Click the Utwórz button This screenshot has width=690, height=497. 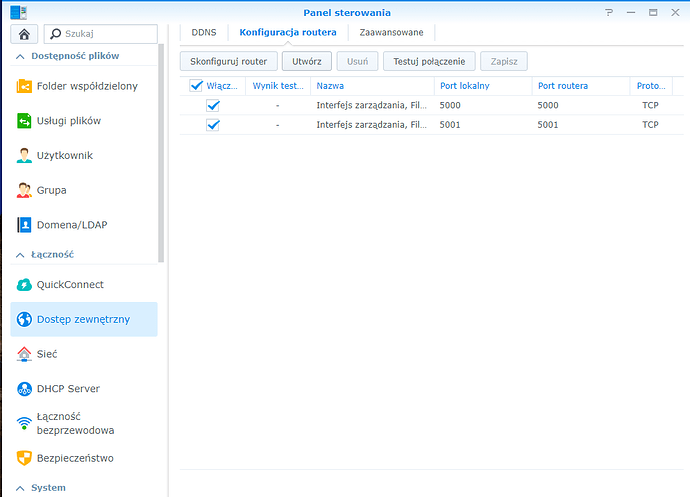(307, 61)
